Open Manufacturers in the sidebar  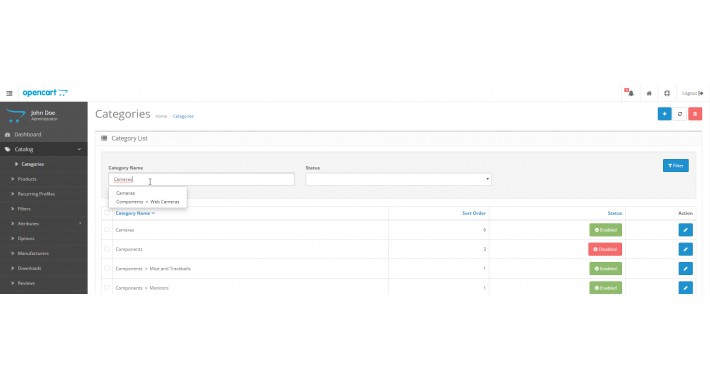click(x=33, y=253)
